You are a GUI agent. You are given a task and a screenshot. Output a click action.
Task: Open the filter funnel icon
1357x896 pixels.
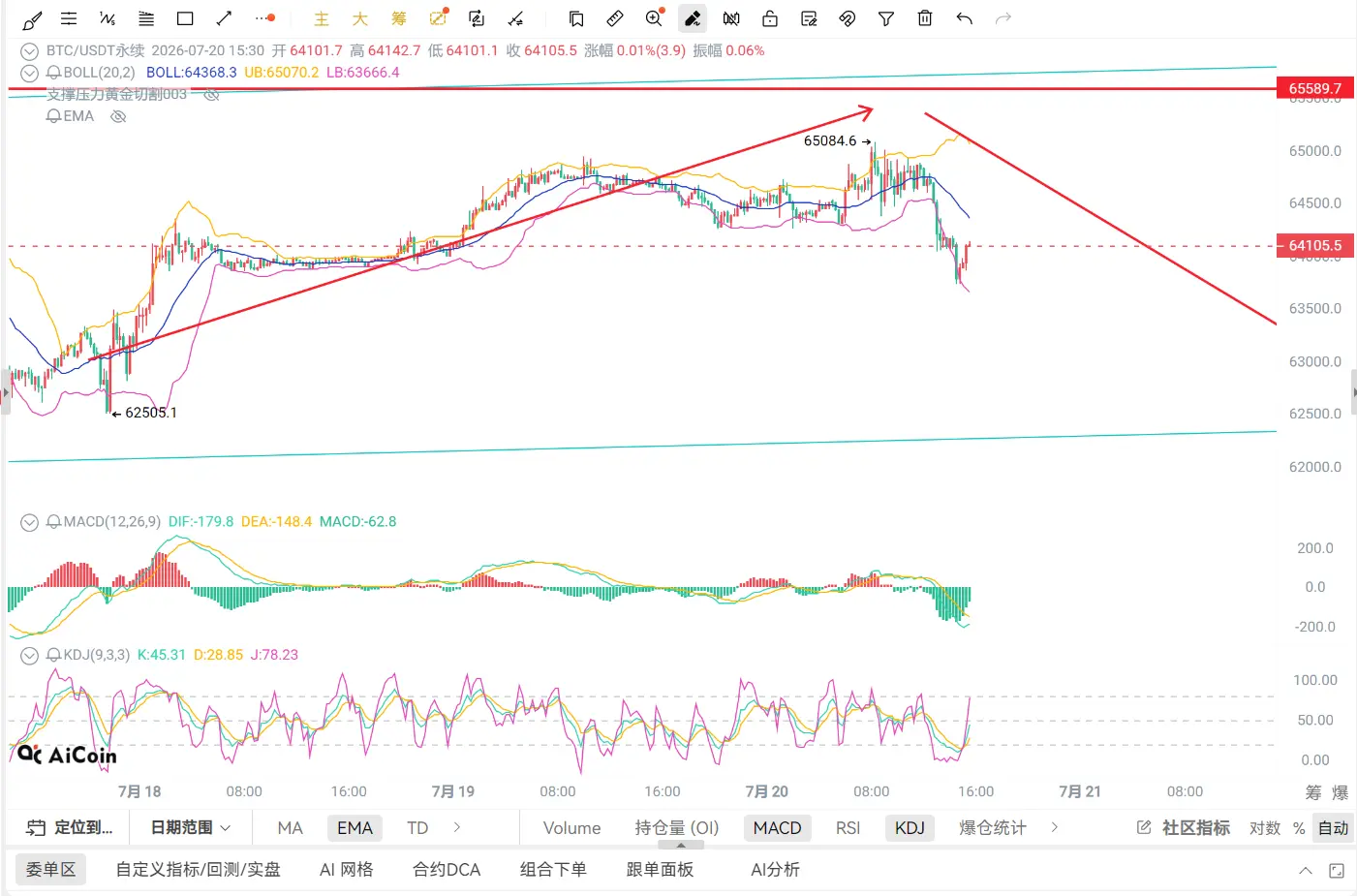[x=886, y=18]
